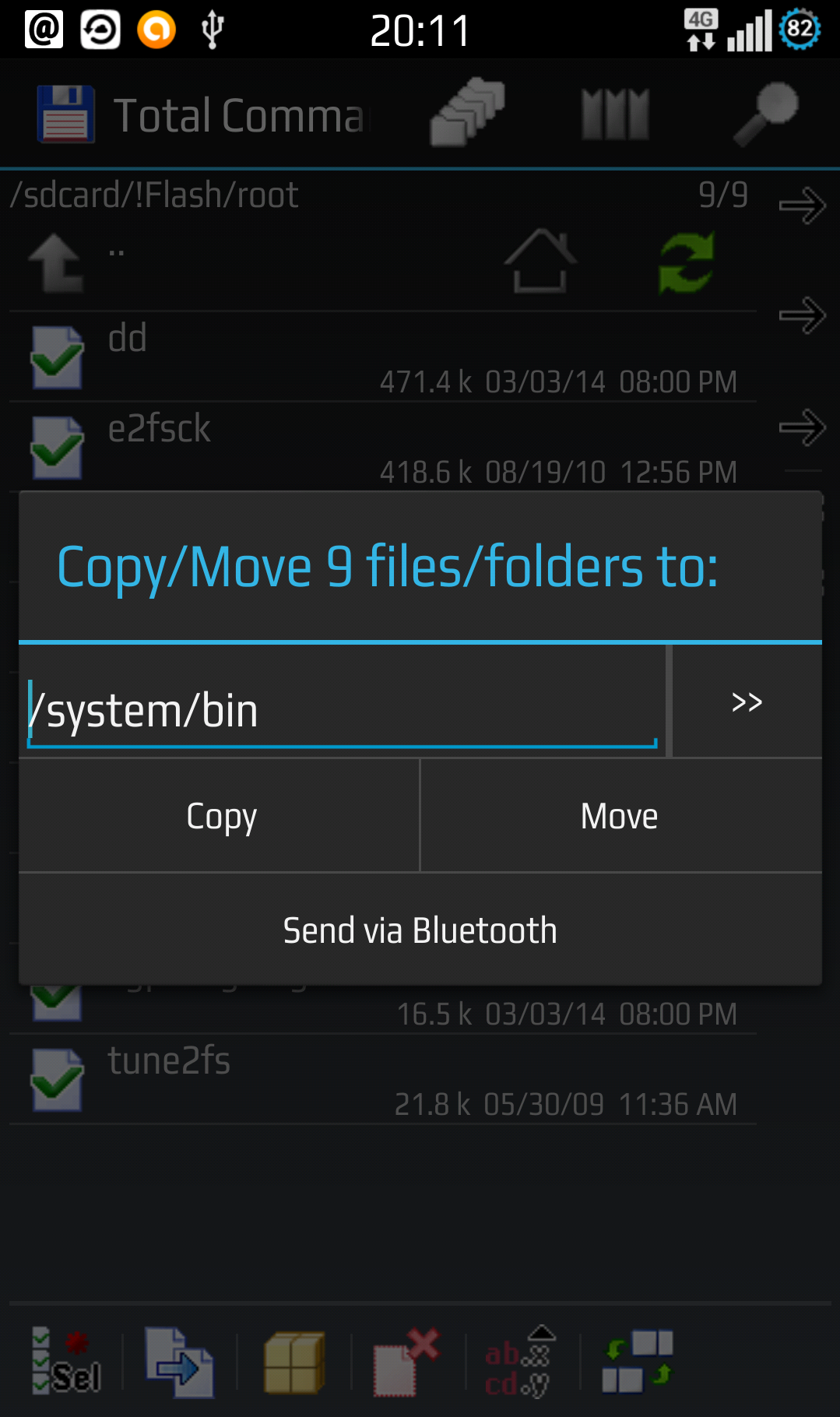Uncheck the dd file checkbox

(57, 357)
